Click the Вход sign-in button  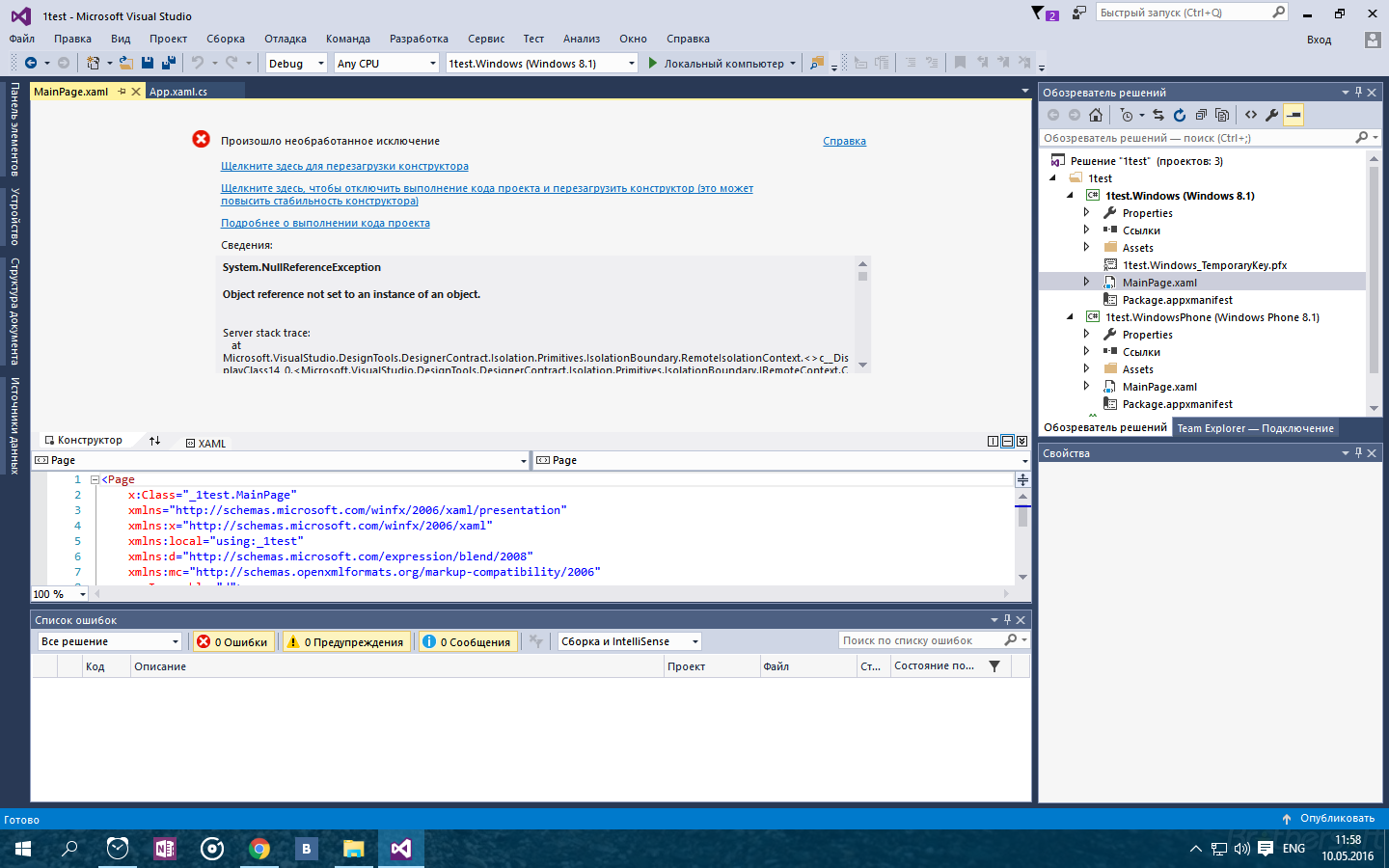click(1319, 40)
